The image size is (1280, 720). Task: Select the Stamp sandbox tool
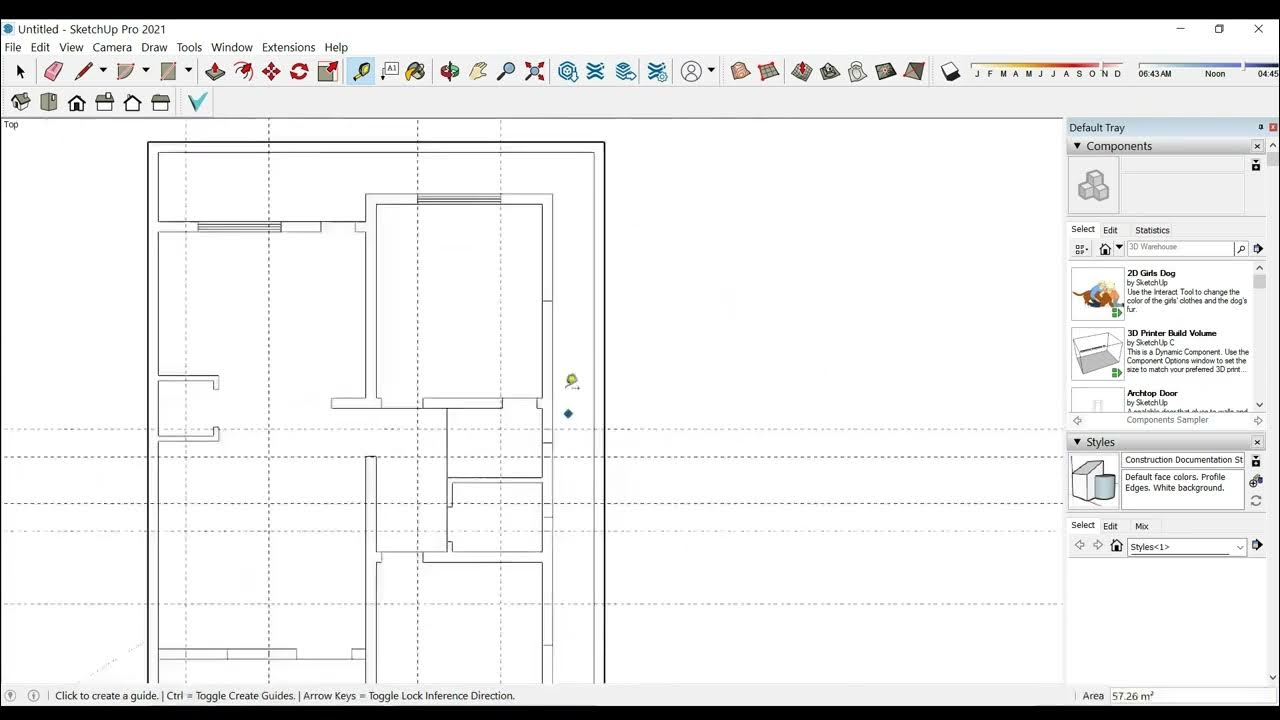pyautogui.click(x=829, y=71)
